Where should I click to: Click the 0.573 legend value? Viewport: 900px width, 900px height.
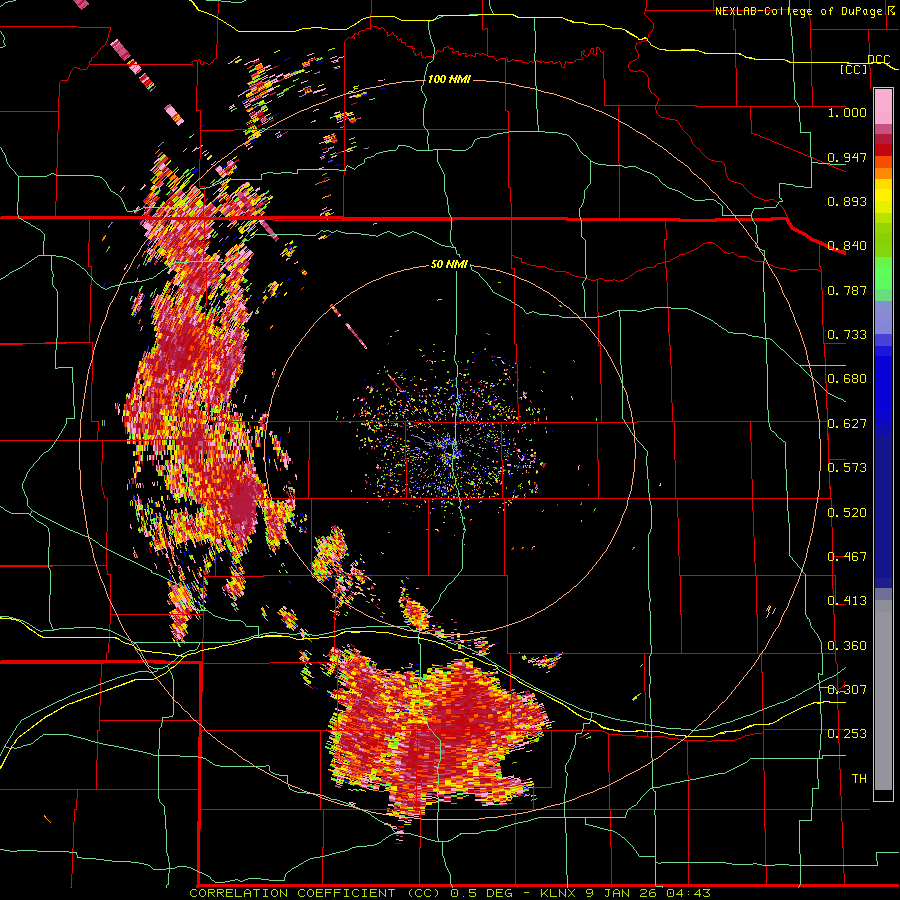[847, 468]
